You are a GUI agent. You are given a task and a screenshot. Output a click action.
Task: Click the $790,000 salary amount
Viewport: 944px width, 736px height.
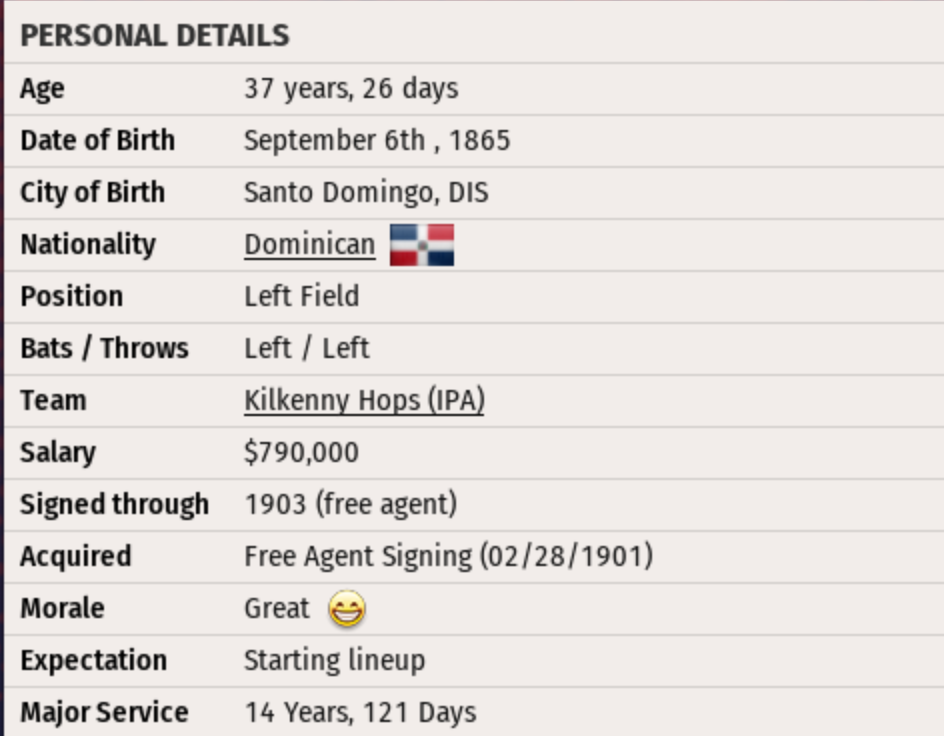(x=301, y=453)
